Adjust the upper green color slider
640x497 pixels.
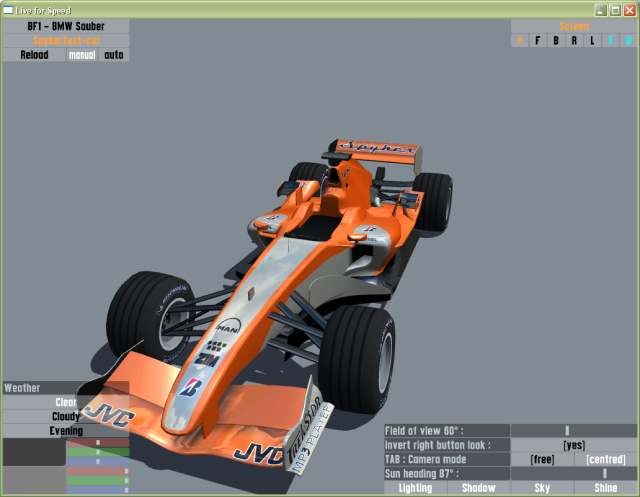[98, 452]
